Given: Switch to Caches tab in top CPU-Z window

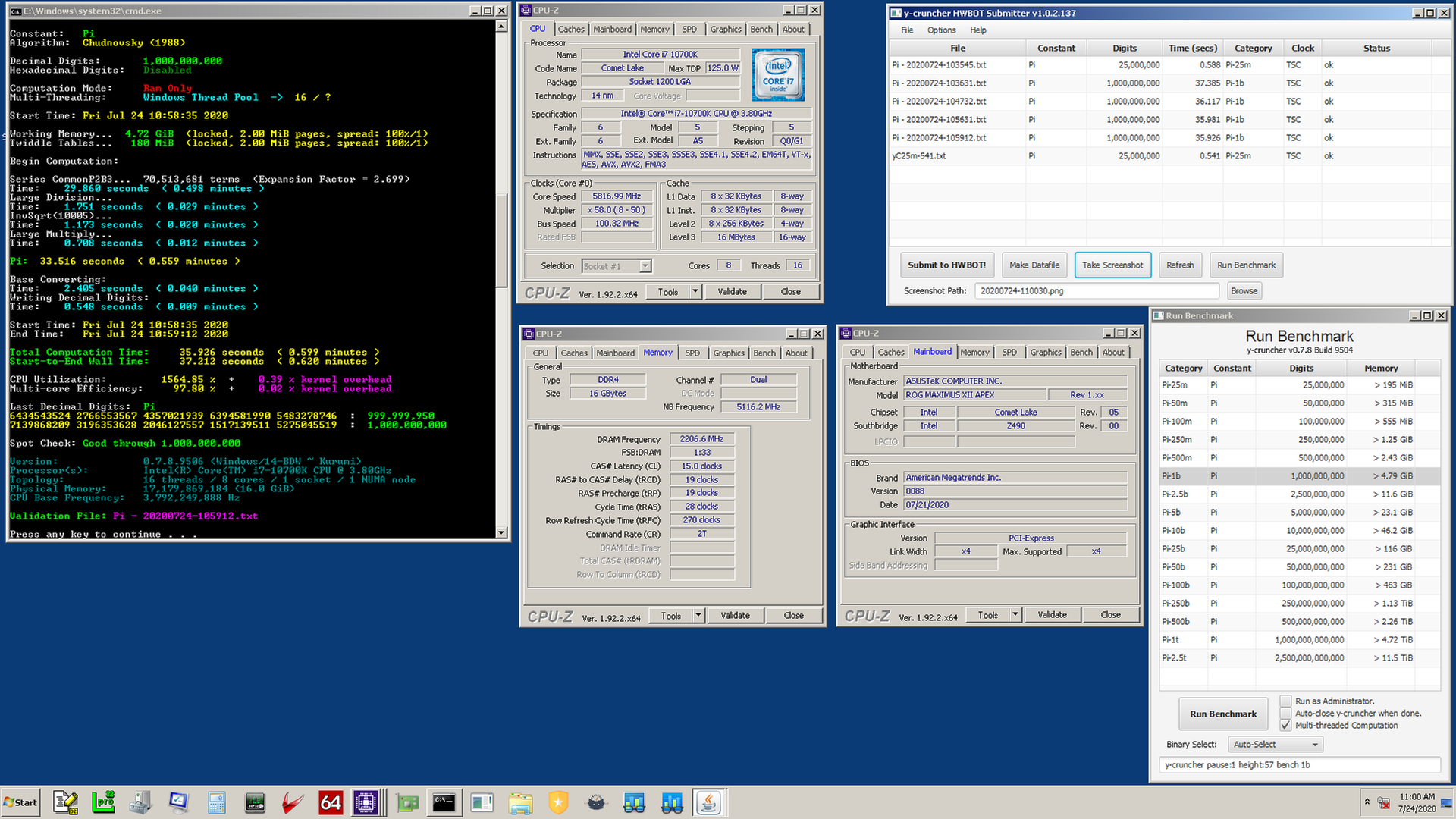Looking at the screenshot, I should click(x=571, y=29).
